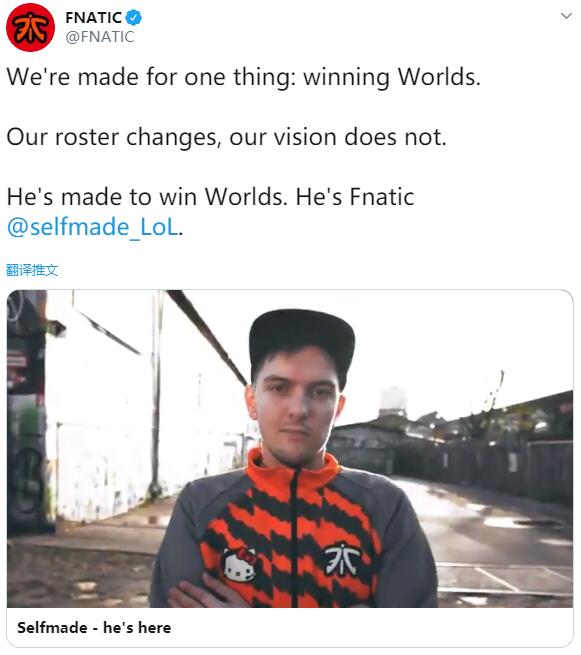Viewport: 581px width, 655px height.
Task: Open the card title "Selfmade - he's here"
Action: (94, 627)
